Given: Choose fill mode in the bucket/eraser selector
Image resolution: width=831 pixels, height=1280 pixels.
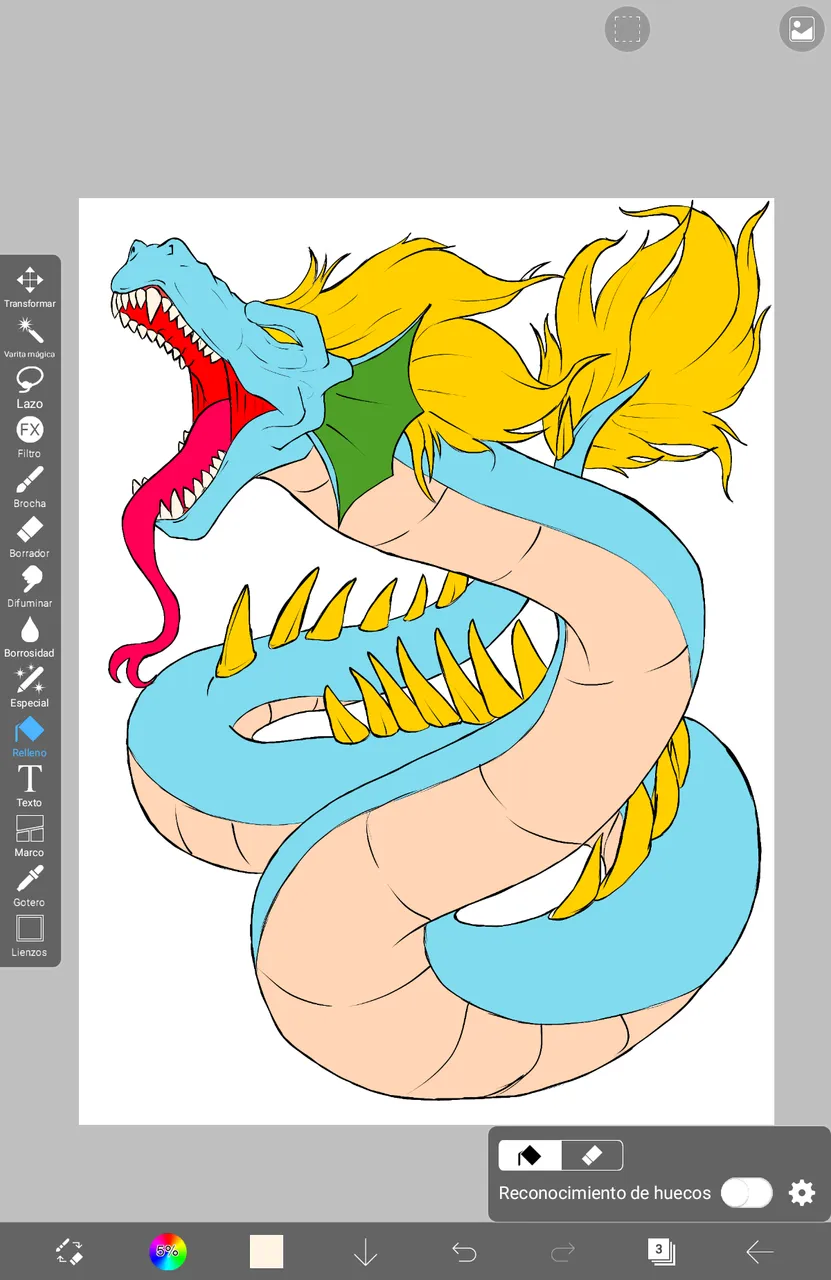Looking at the screenshot, I should pyautogui.click(x=530, y=1156).
